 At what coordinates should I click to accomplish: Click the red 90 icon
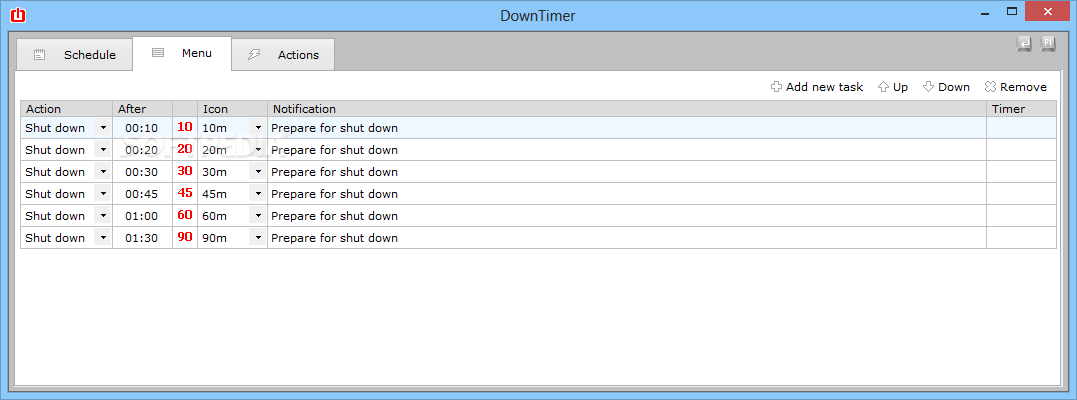click(185, 237)
